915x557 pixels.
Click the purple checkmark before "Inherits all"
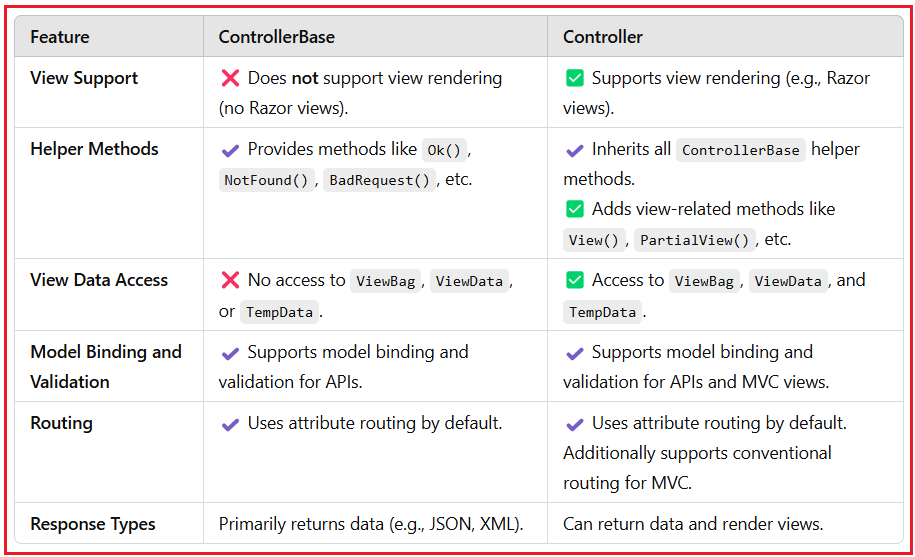point(574,150)
